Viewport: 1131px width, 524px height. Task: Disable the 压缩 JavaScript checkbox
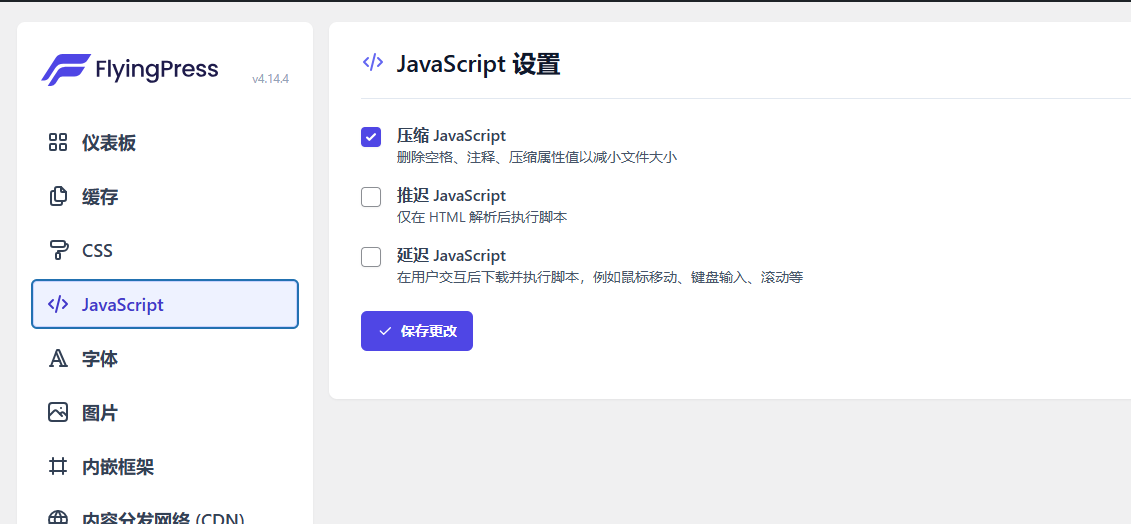point(371,137)
